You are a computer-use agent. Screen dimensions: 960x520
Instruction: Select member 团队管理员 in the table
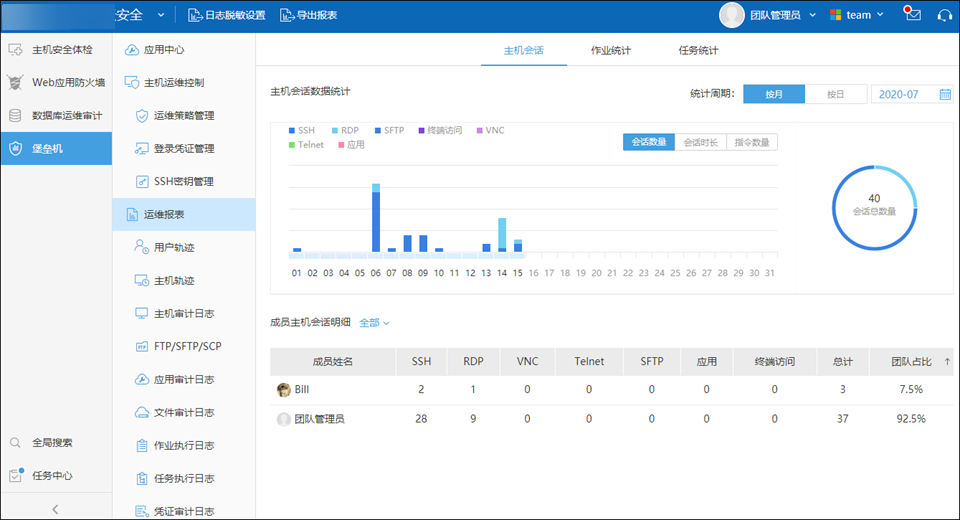[320, 419]
